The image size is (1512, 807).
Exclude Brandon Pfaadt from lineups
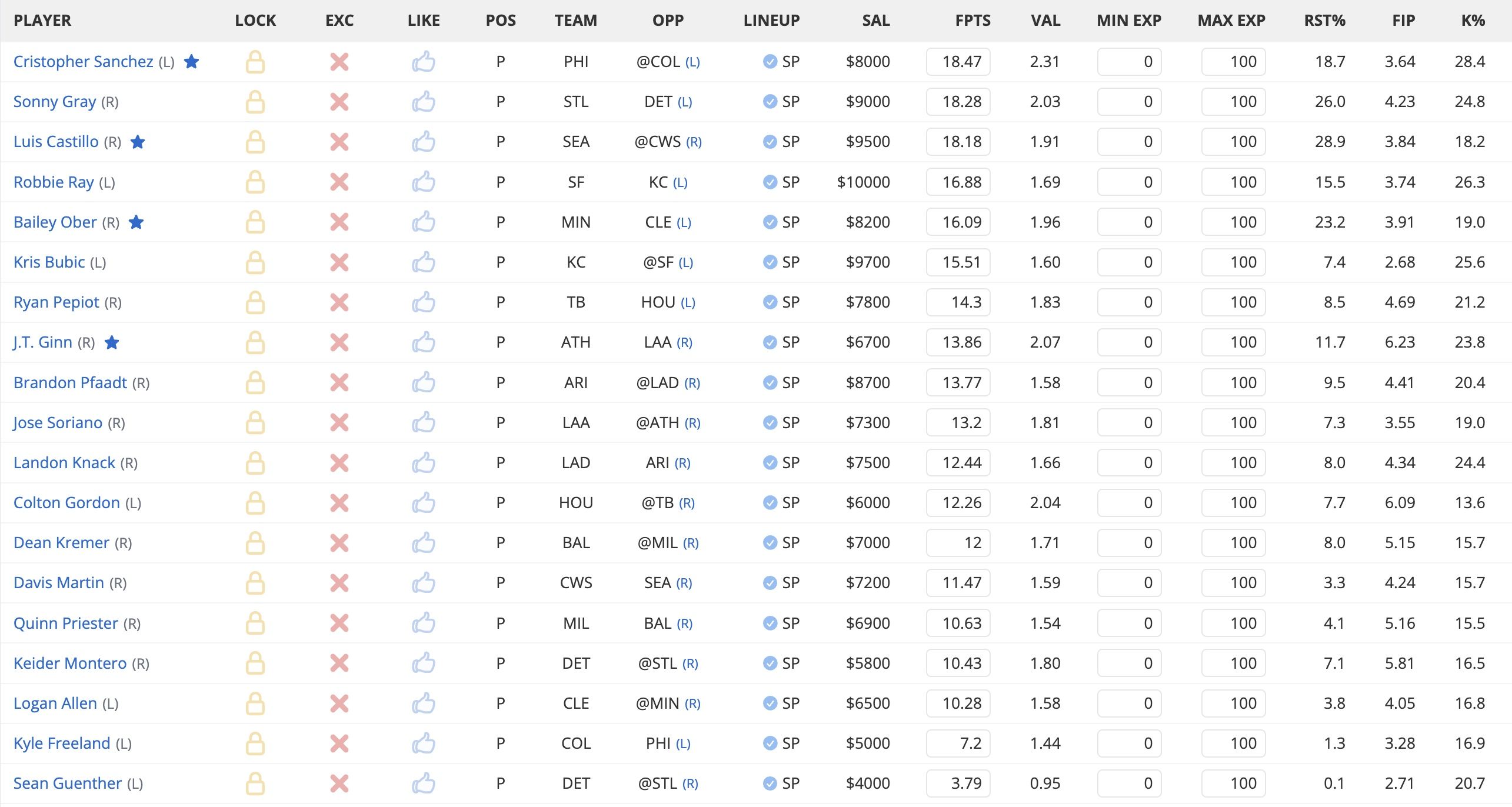pyautogui.click(x=339, y=383)
